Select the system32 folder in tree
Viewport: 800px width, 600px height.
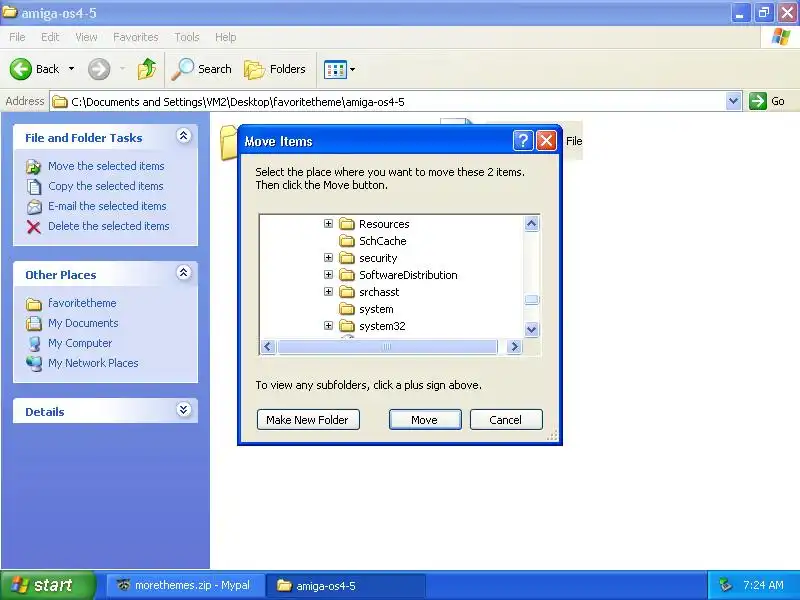click(x=382, y=327)
